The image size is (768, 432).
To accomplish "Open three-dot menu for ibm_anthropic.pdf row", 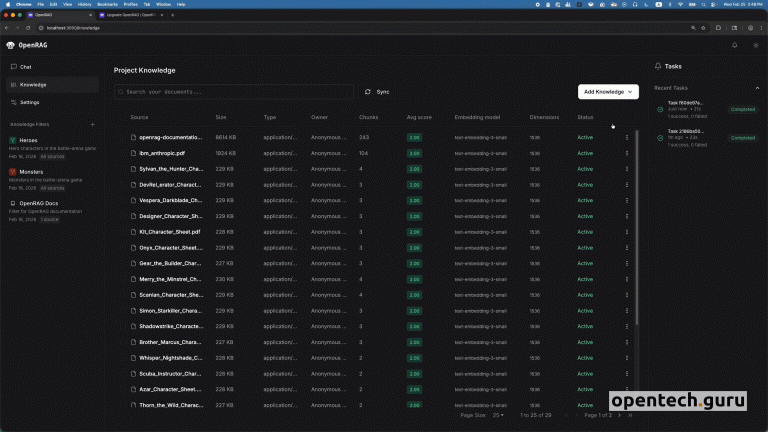I will pyautogui.click(x=627, y=153).
